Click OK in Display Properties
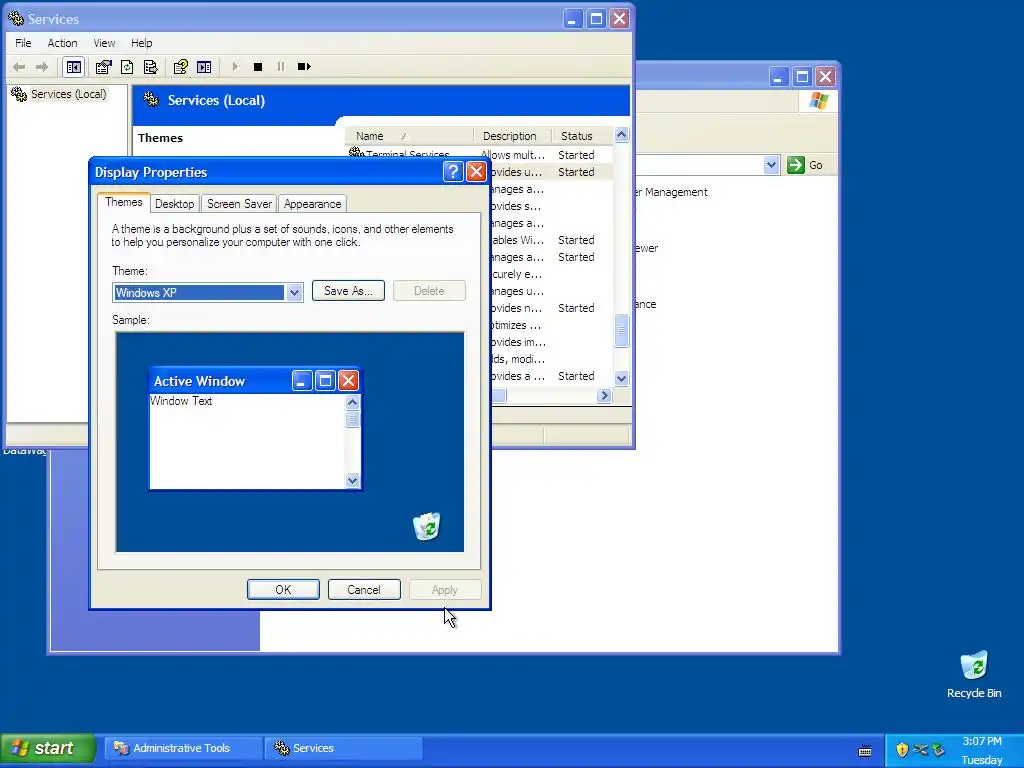The image size is (1024, 768). click(283, 590)
